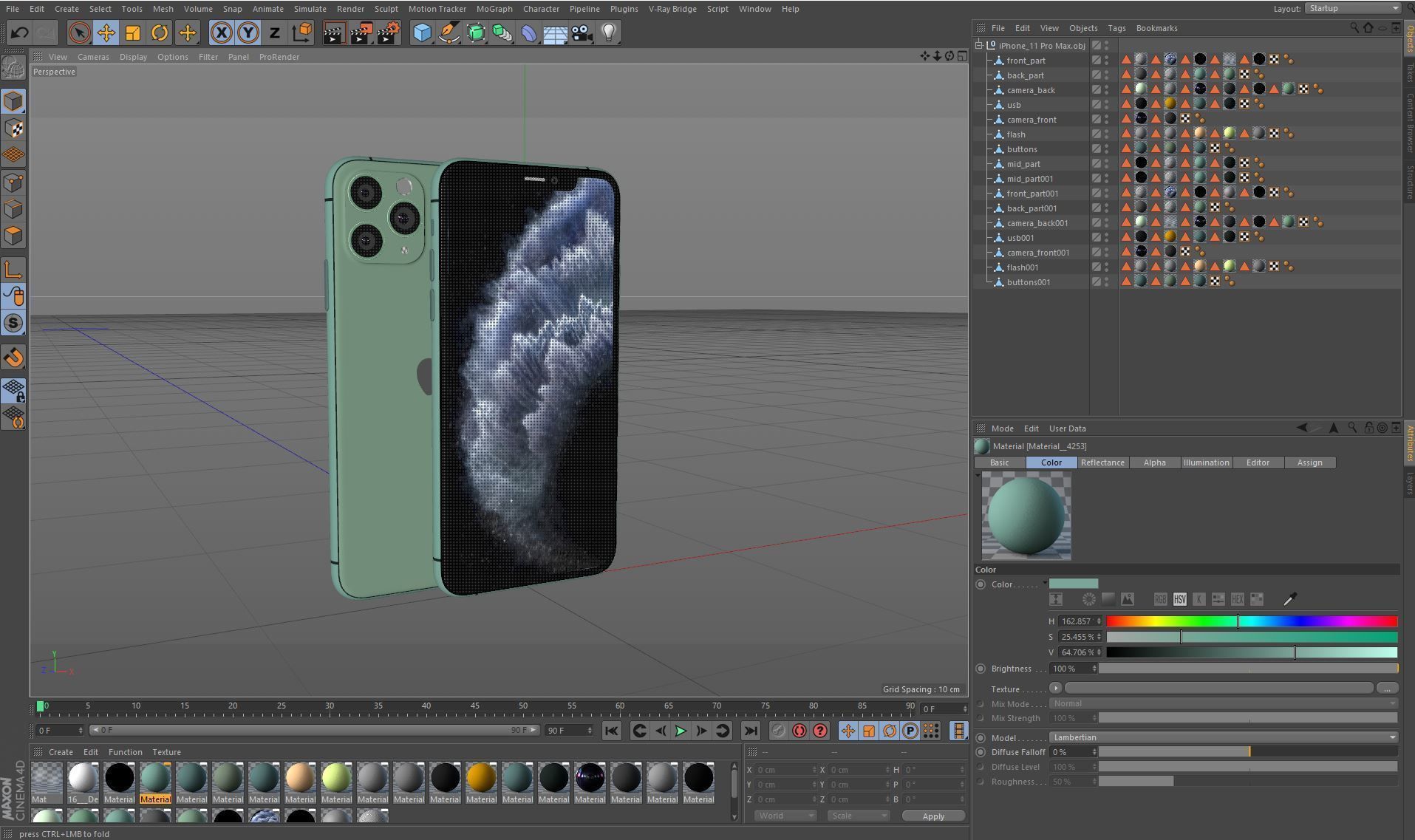Click the Texture browse ellipsis button
The height and width of the screenshot is (840, 1415).
click(1387, 688)
